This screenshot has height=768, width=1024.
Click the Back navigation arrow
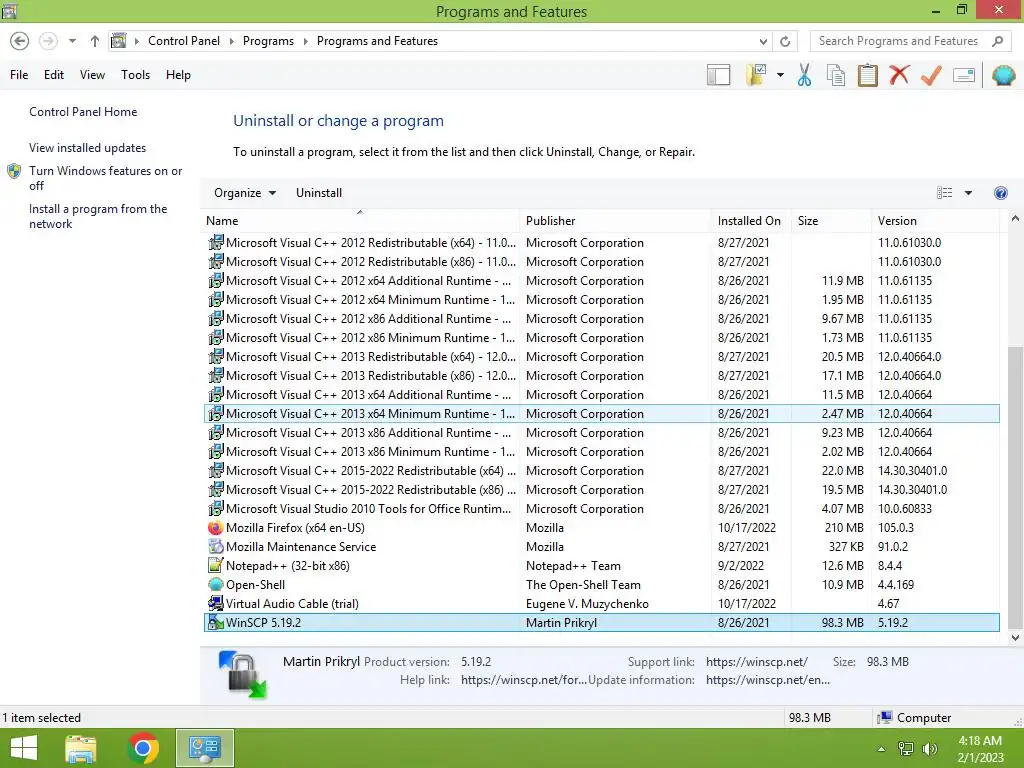[x=20, y=41]
